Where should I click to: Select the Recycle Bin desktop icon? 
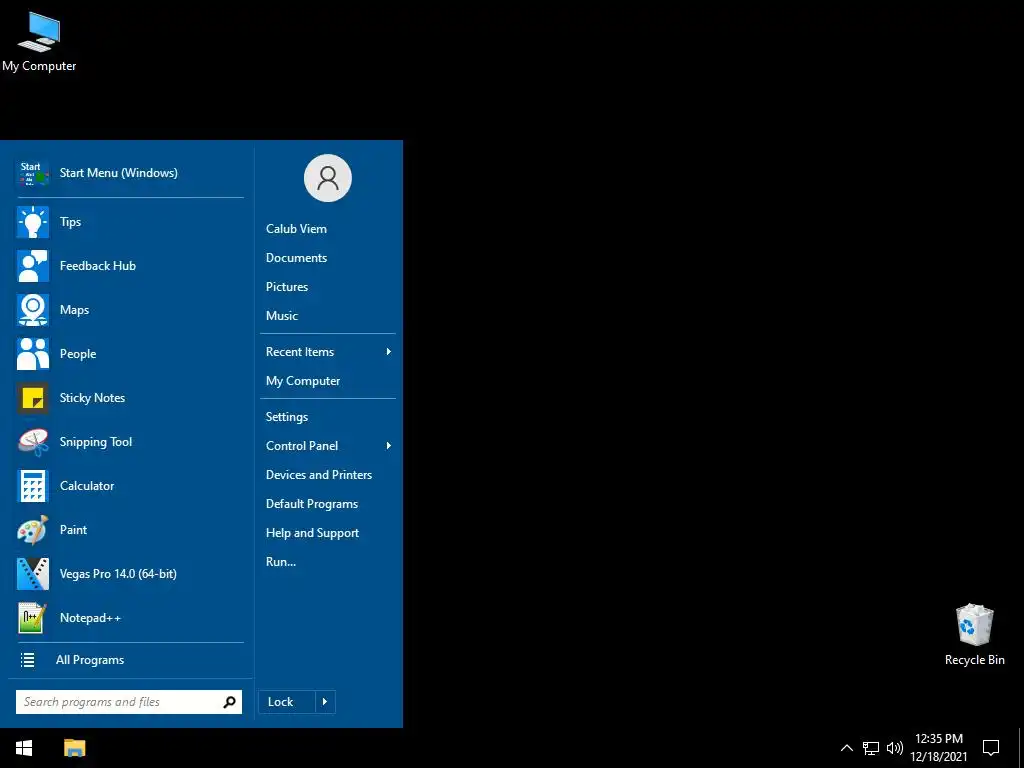tap(974, 635)
